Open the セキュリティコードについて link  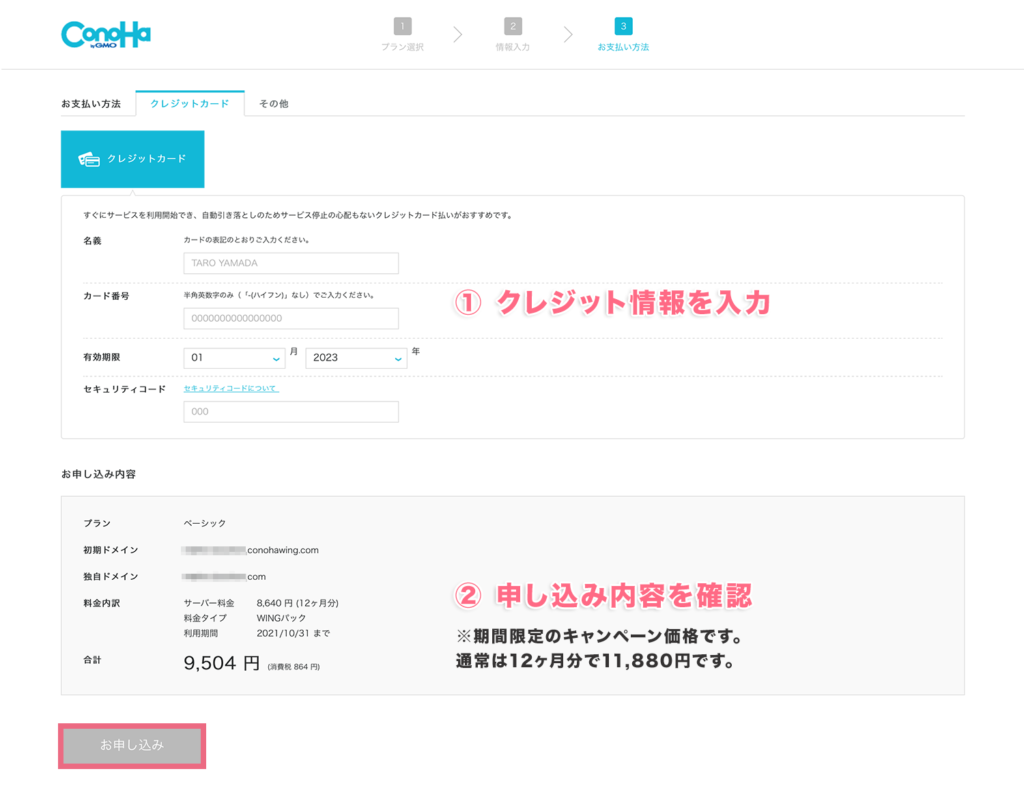(231, 389)
